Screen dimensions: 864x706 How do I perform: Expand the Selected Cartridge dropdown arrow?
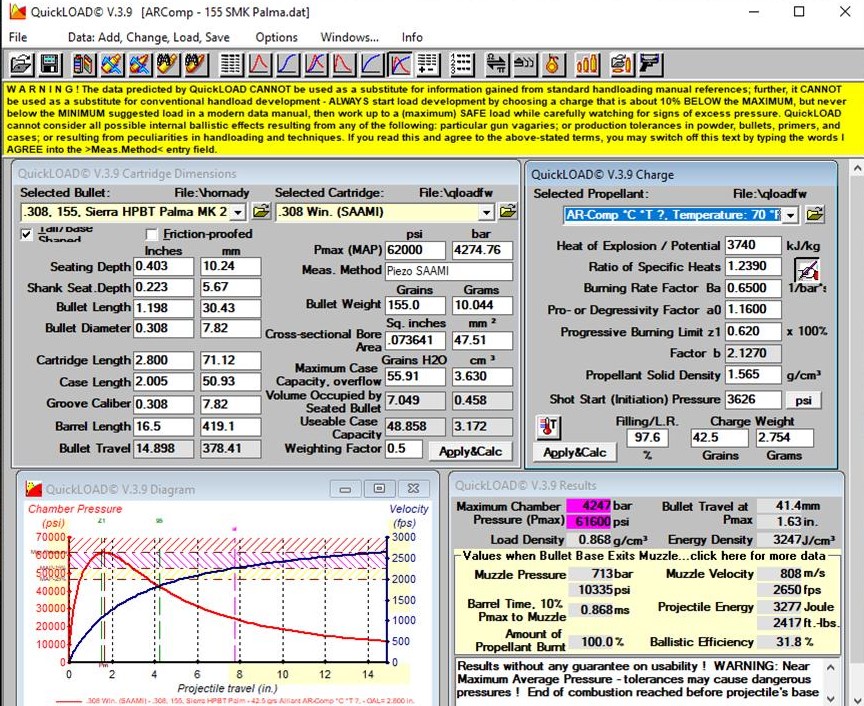coord(486,212)
